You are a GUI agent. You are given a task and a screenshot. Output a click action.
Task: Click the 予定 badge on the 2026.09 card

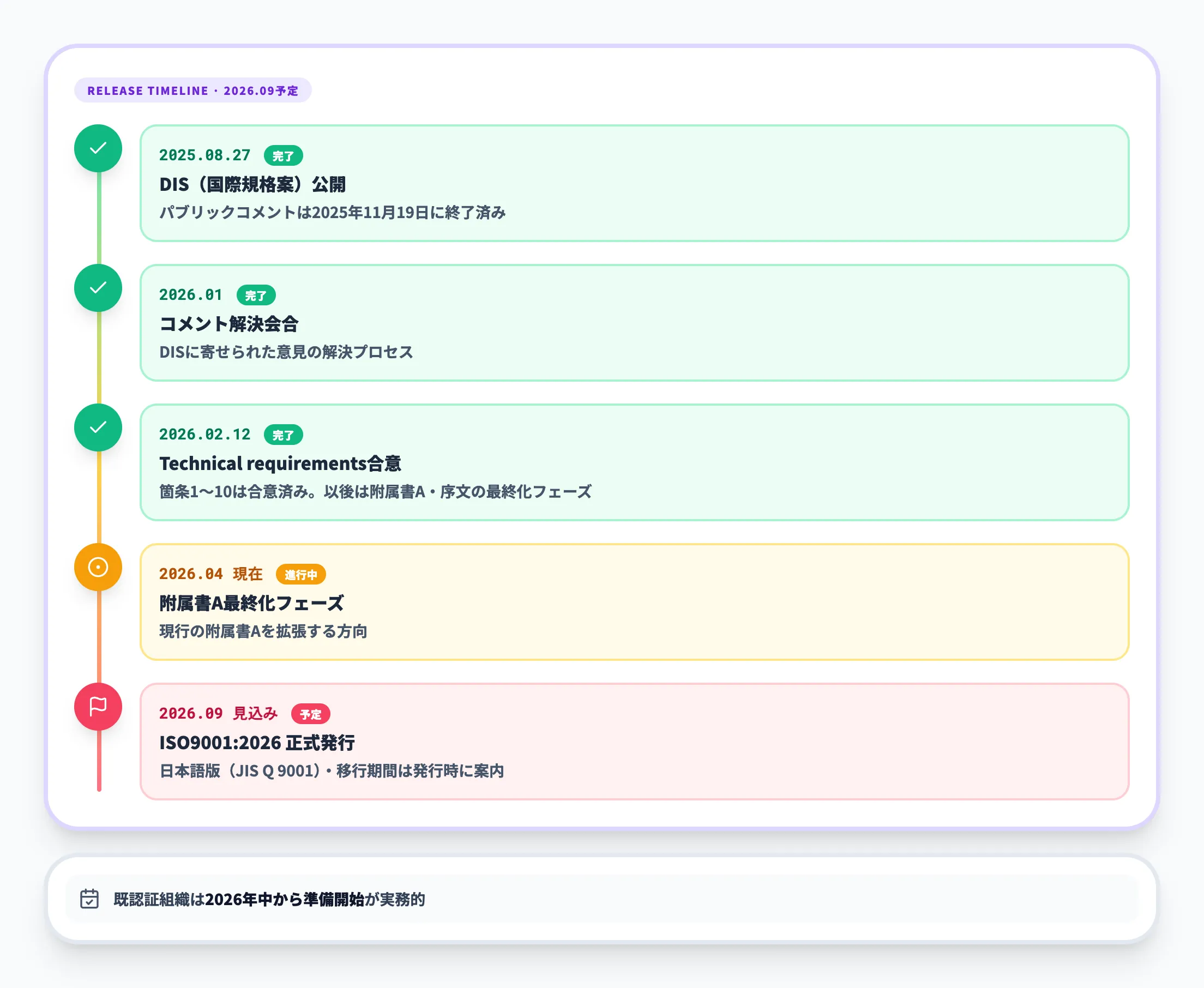click(x=311, y=714)
